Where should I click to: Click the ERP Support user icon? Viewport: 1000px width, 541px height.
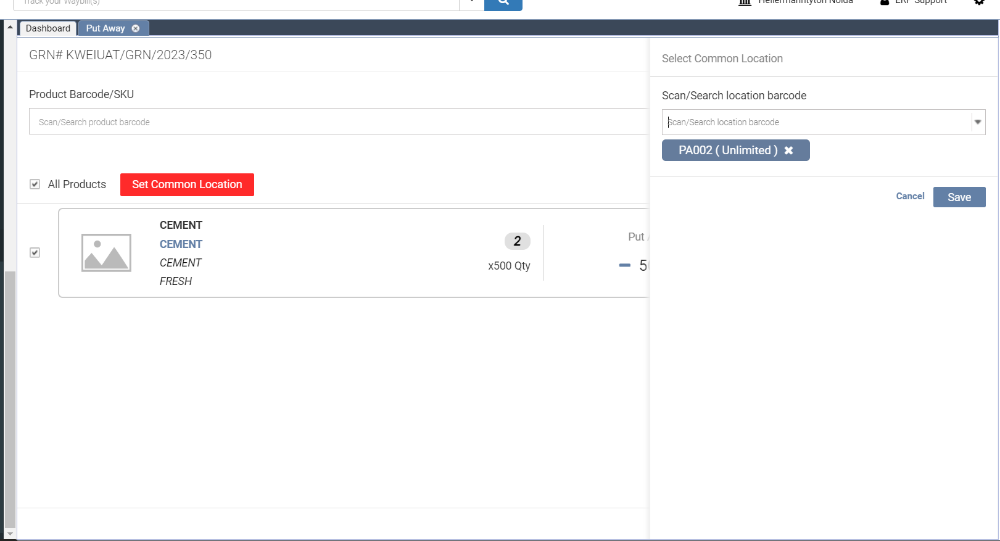tap(885, 3)
